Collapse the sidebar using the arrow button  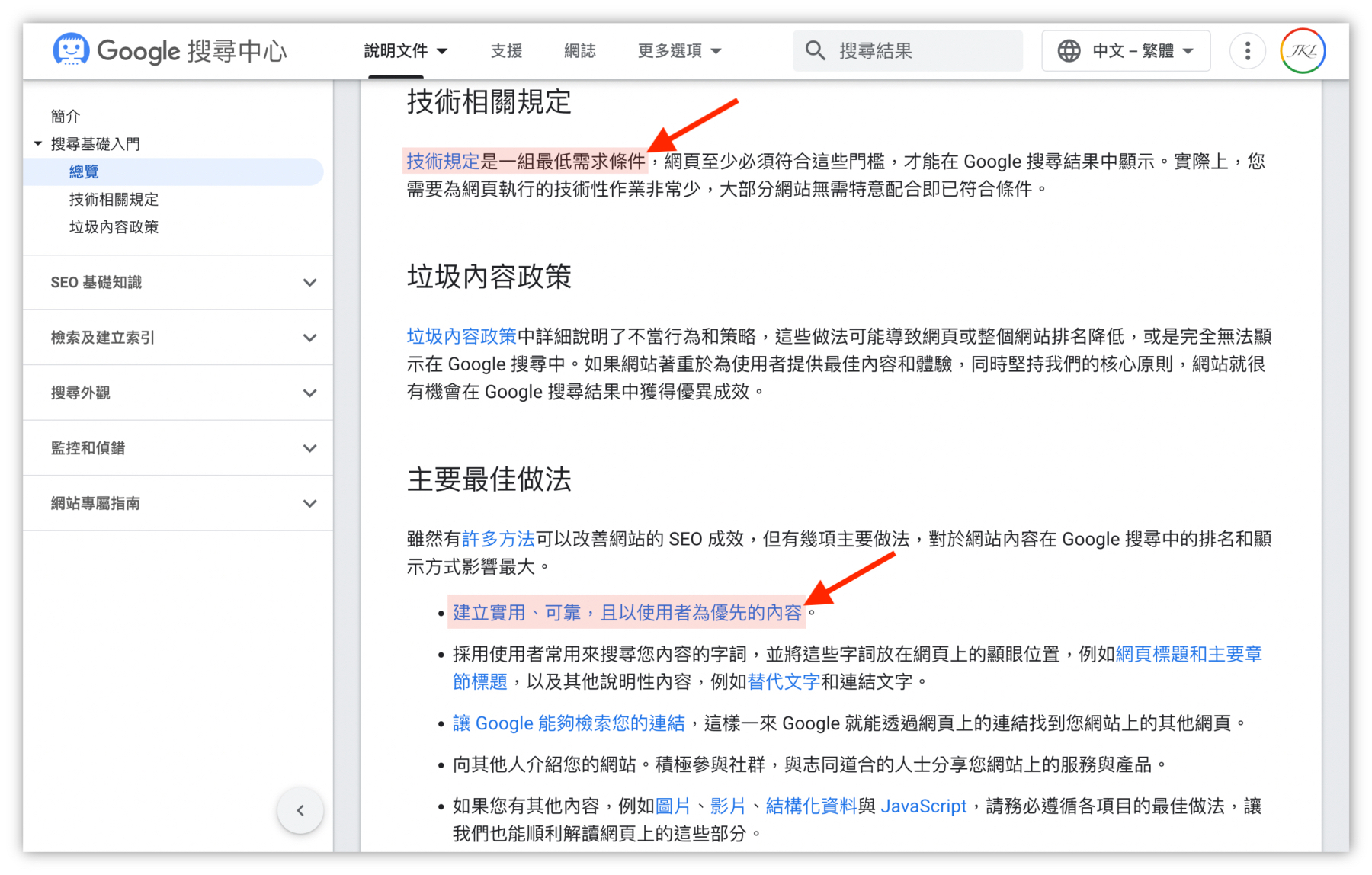point(300,811)
